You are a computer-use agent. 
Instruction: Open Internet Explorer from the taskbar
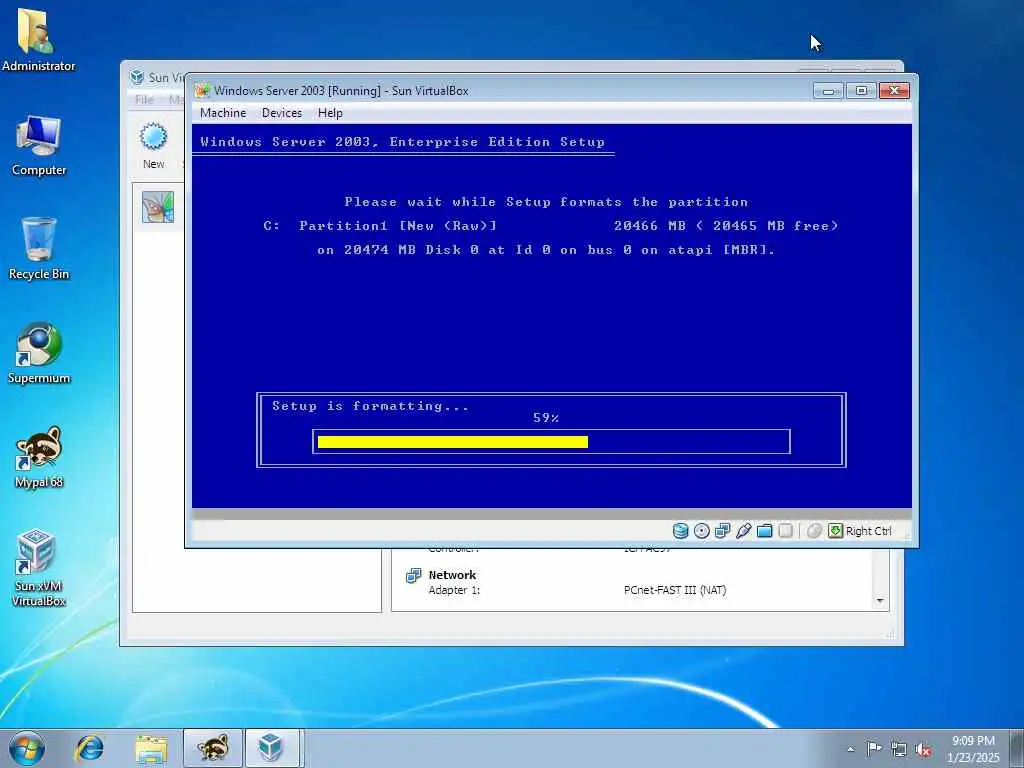click(x=89, y=748)
